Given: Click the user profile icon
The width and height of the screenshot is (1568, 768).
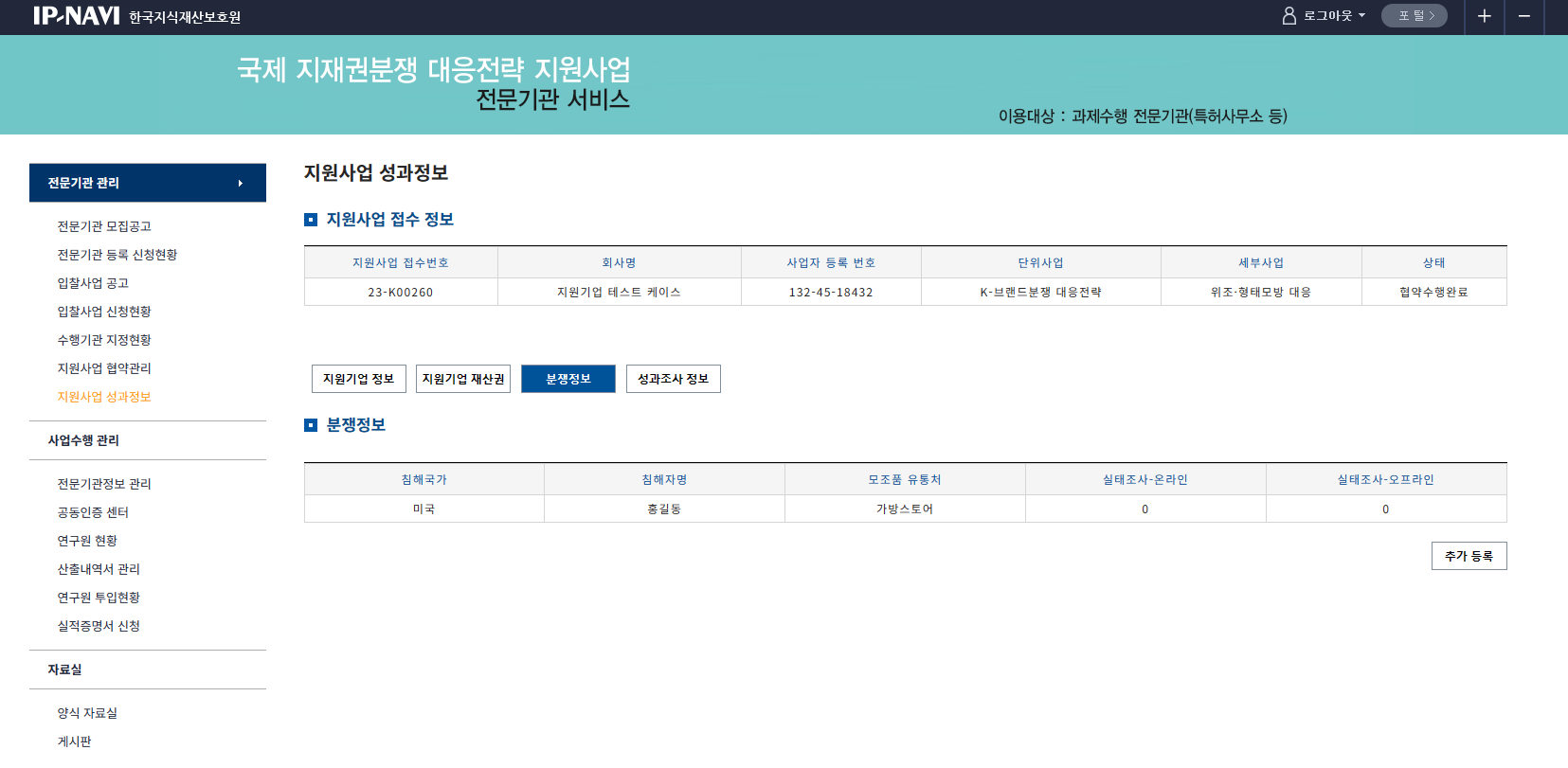Looking at the screenshot, I should click(x=1289, y=16).
